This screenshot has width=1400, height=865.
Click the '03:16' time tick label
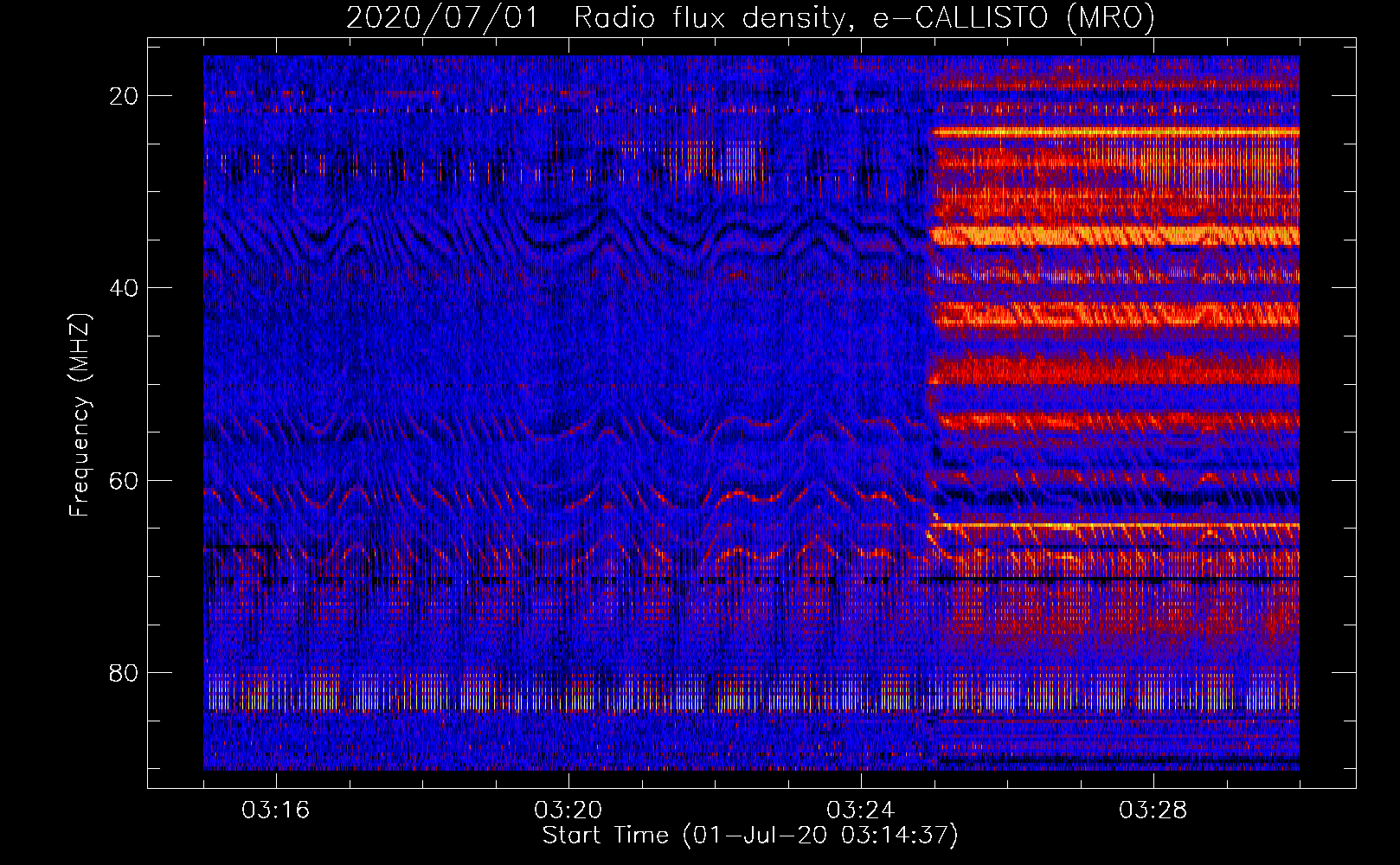(275, 811)
